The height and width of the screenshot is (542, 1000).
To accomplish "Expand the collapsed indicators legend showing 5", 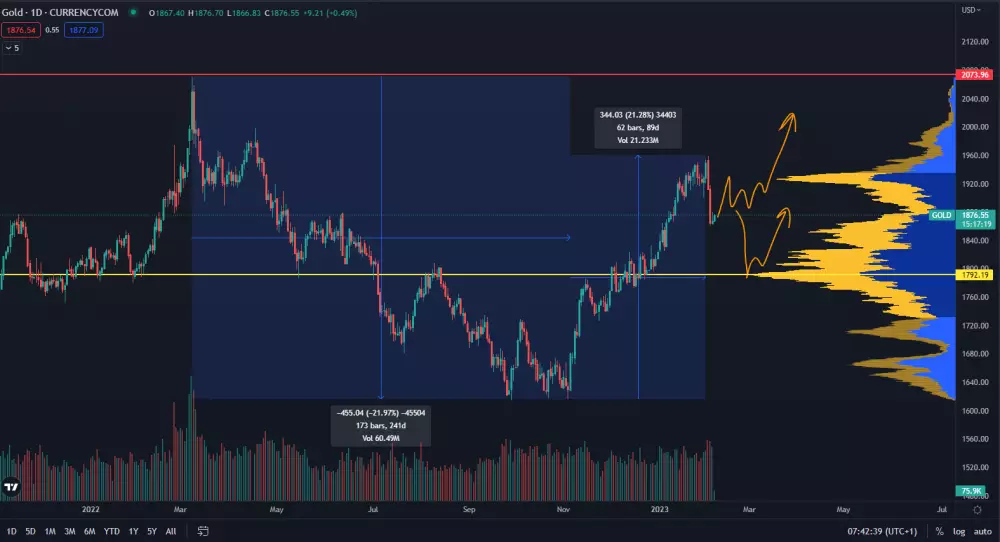I will (x=11, y=47).
